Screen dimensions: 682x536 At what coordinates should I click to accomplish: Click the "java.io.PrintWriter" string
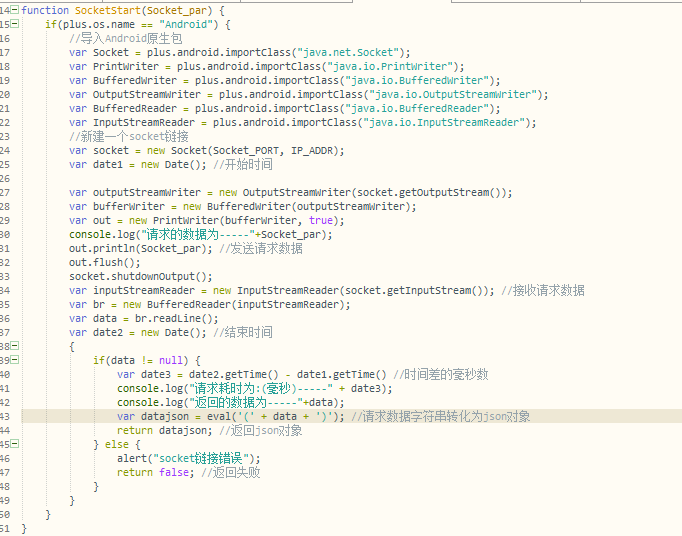[x=390, y=67]
